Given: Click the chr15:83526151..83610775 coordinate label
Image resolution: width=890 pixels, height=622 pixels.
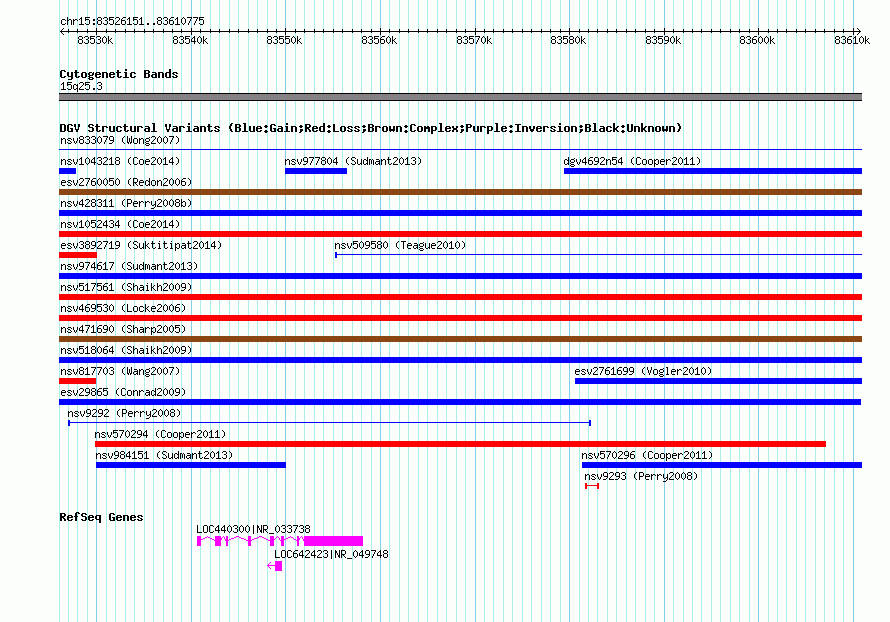Looking at the screenshot, I should pos(132,21).
